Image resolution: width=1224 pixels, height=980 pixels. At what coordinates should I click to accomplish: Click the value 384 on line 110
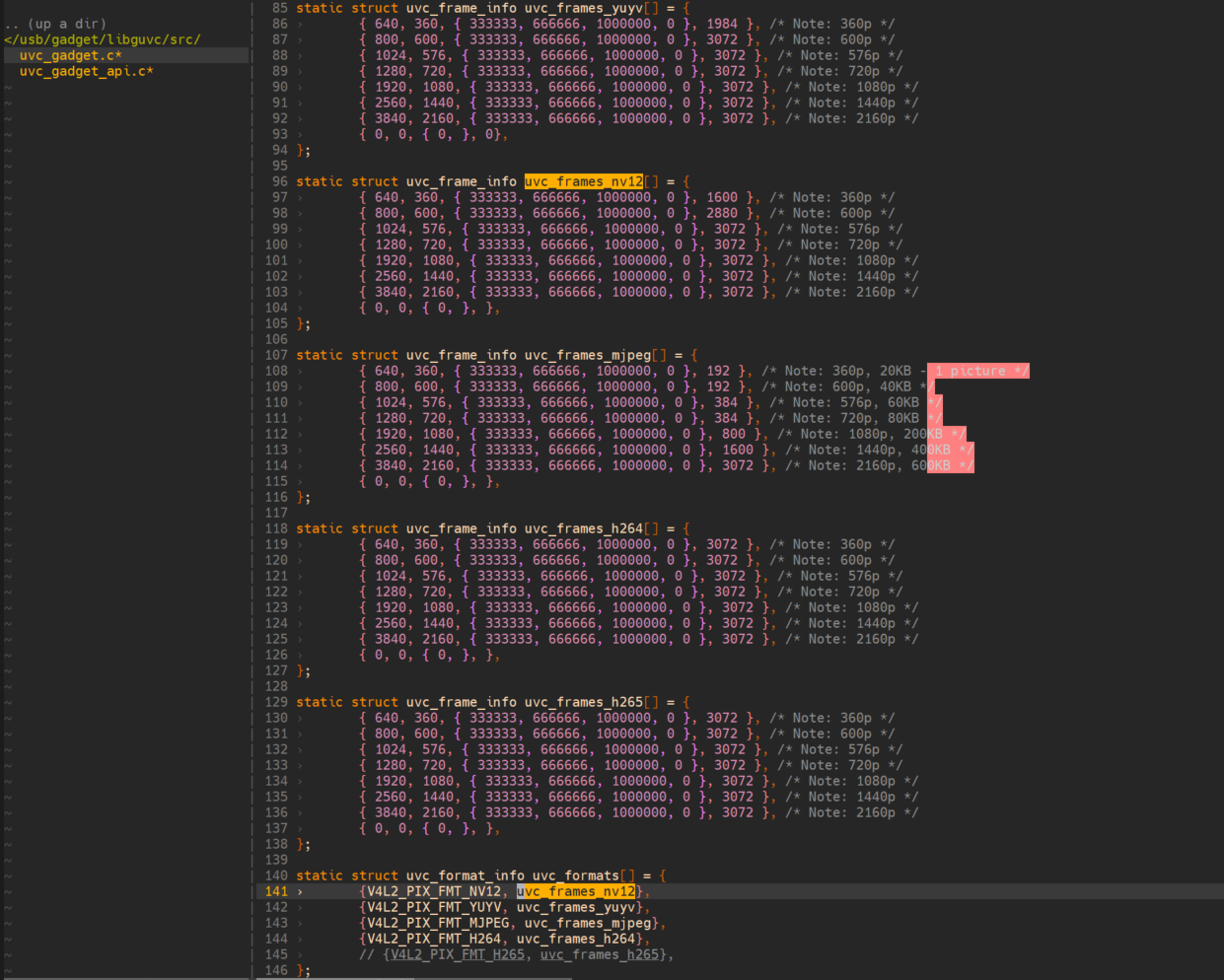[x=726, y=402]
